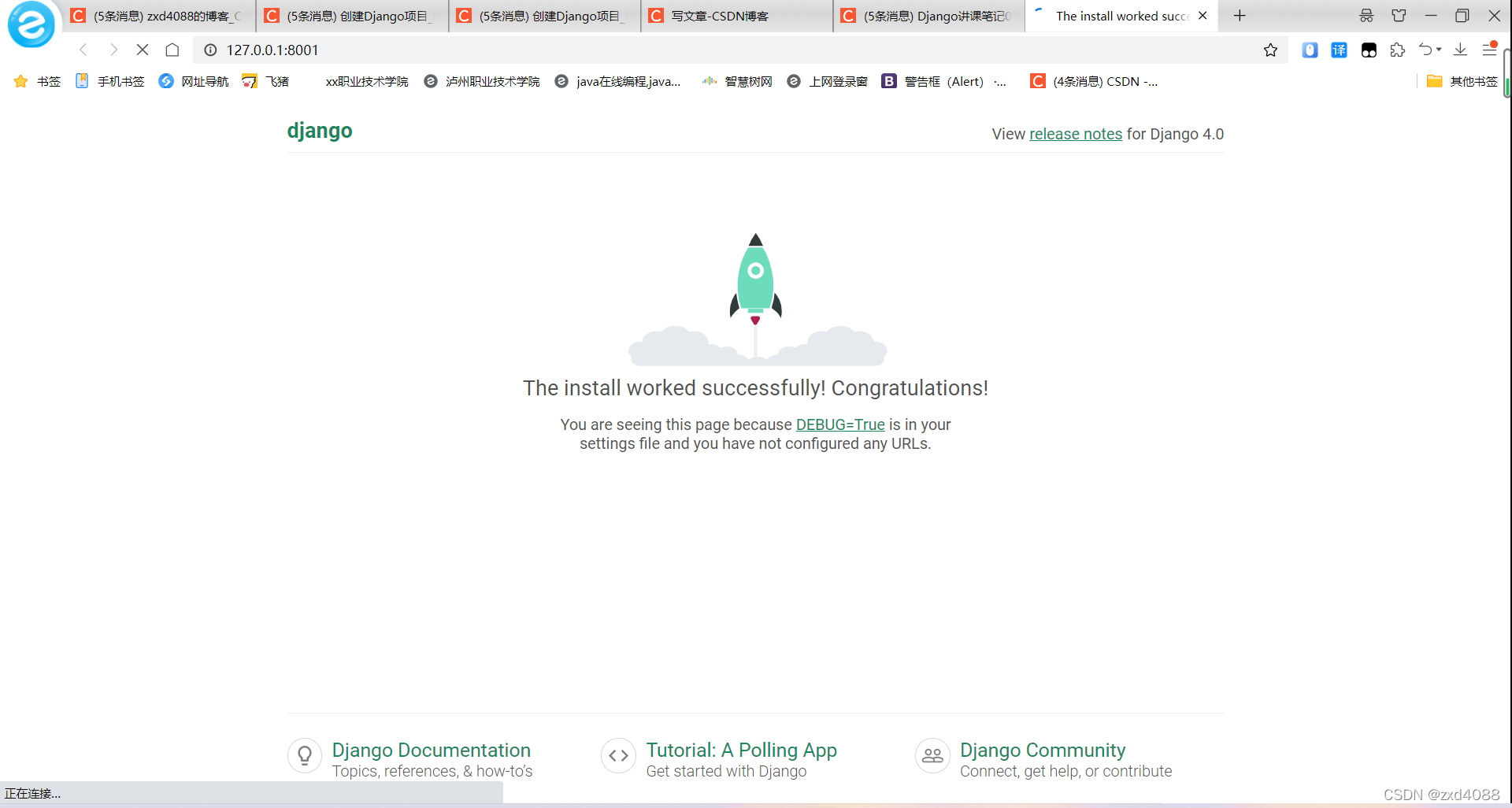Switch to Django讲课笔记 tab

pos(928,16)
